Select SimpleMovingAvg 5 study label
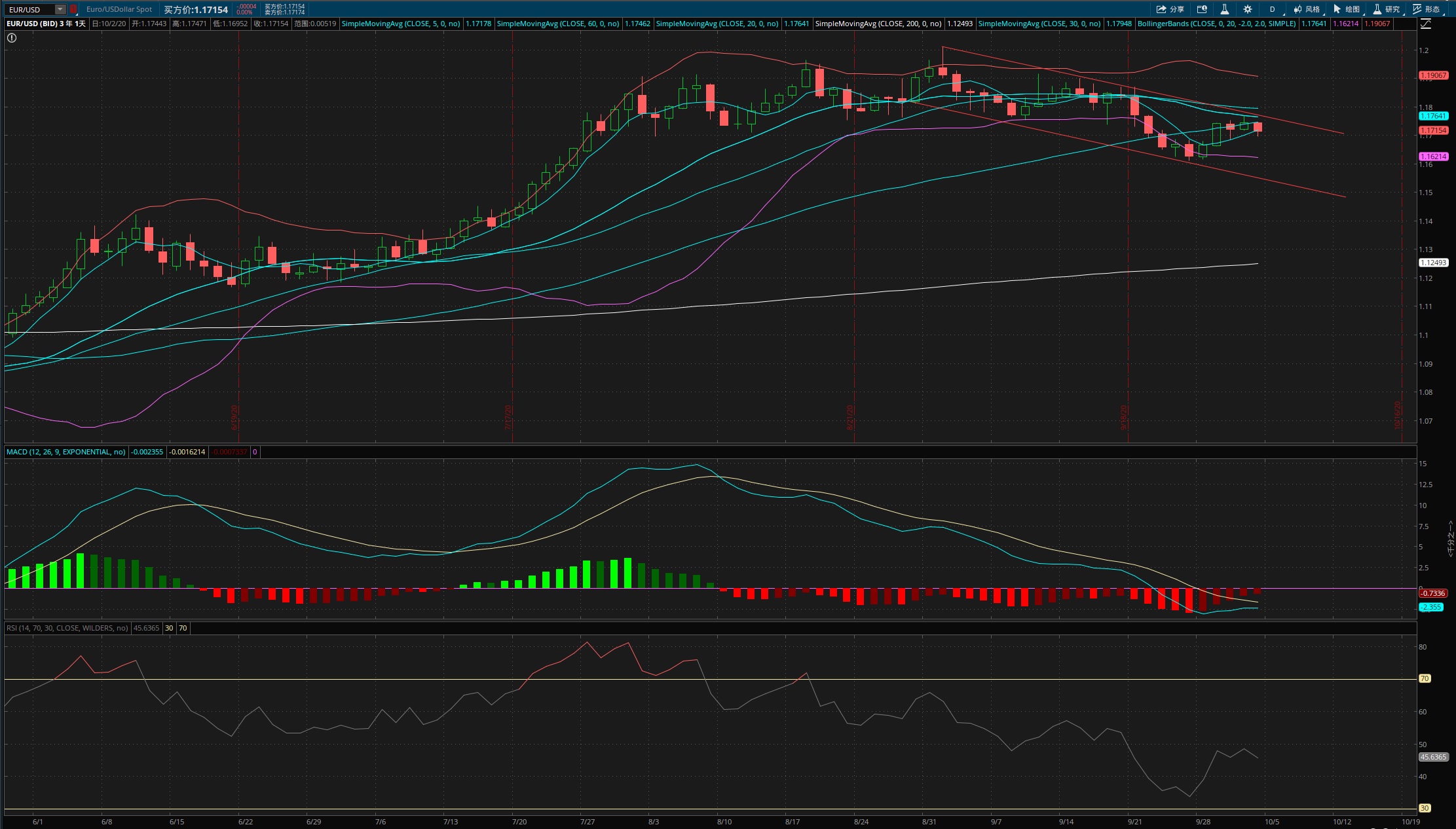This screenshot has width=1456, height=829. pos(401,24)
